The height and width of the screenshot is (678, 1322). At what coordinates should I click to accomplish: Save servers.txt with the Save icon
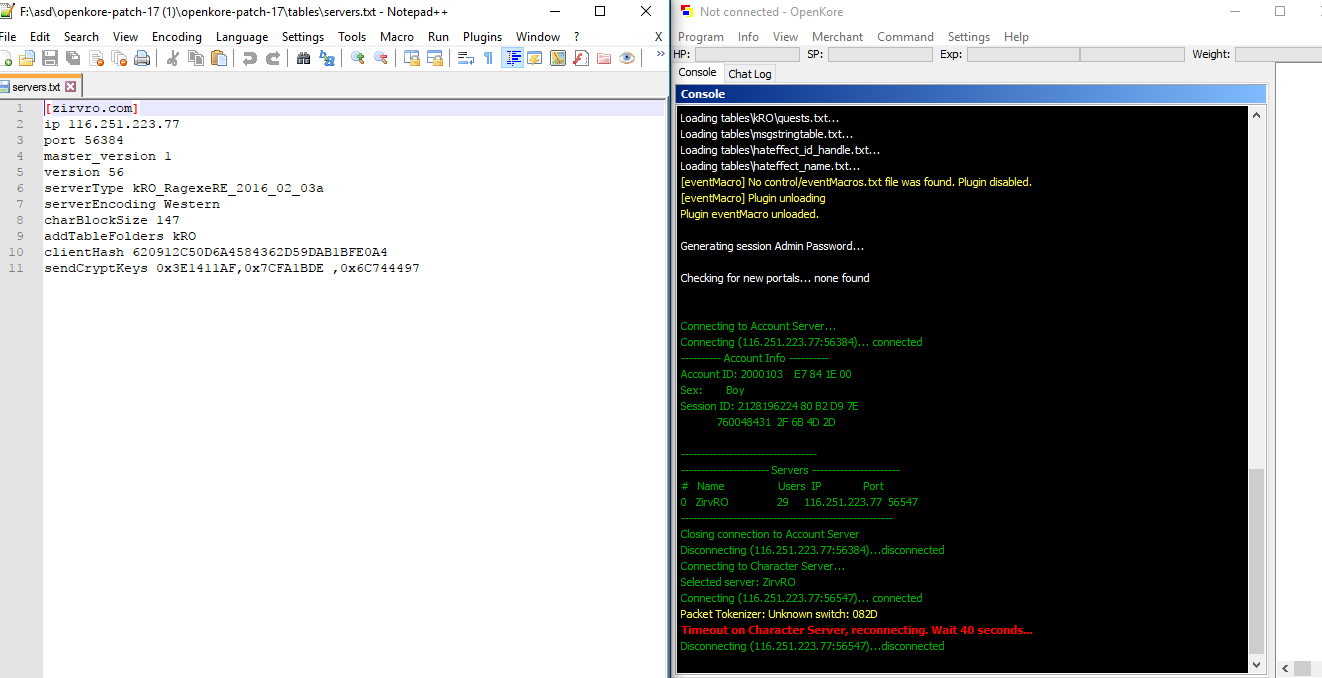tap(50, 59)
